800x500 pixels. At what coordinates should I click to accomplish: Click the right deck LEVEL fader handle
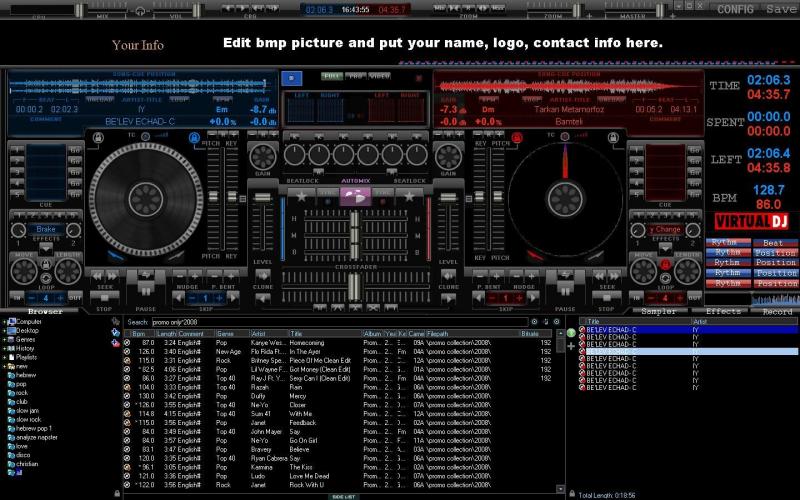pyautogui.click(x=448, y=198)
